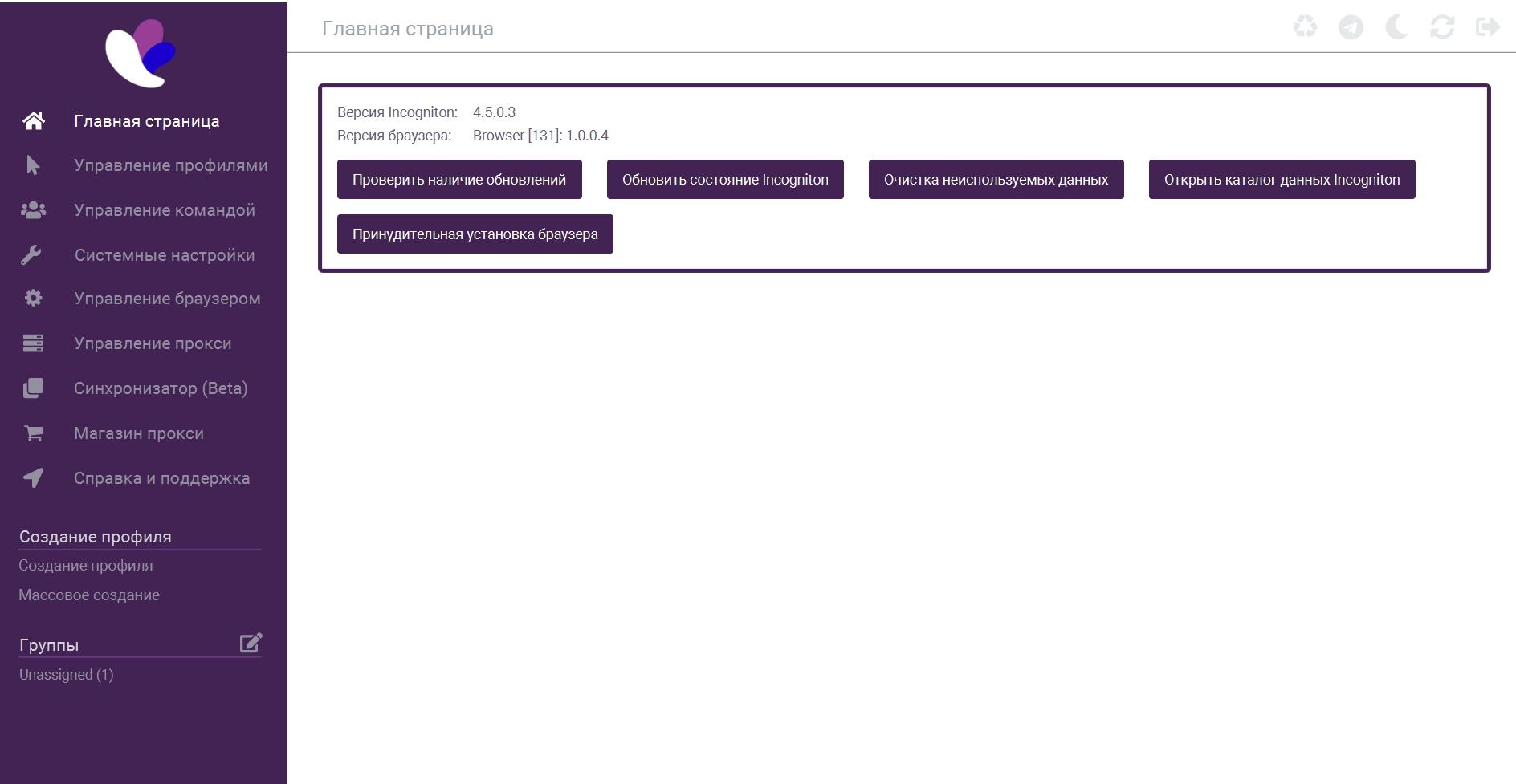Click the Группы section heading
The height and width of the screenshot is (784, 1516).
49,645
